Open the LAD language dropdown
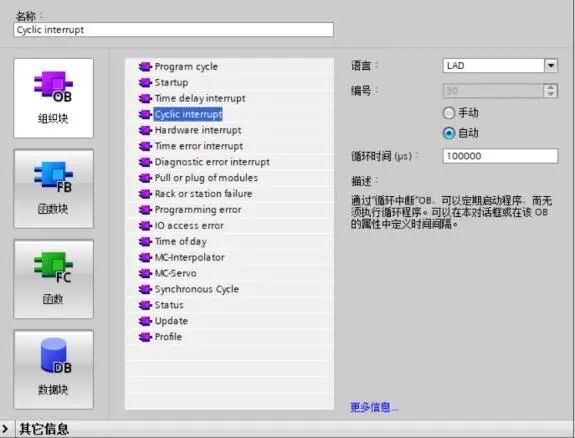 (x=551, y=66)
